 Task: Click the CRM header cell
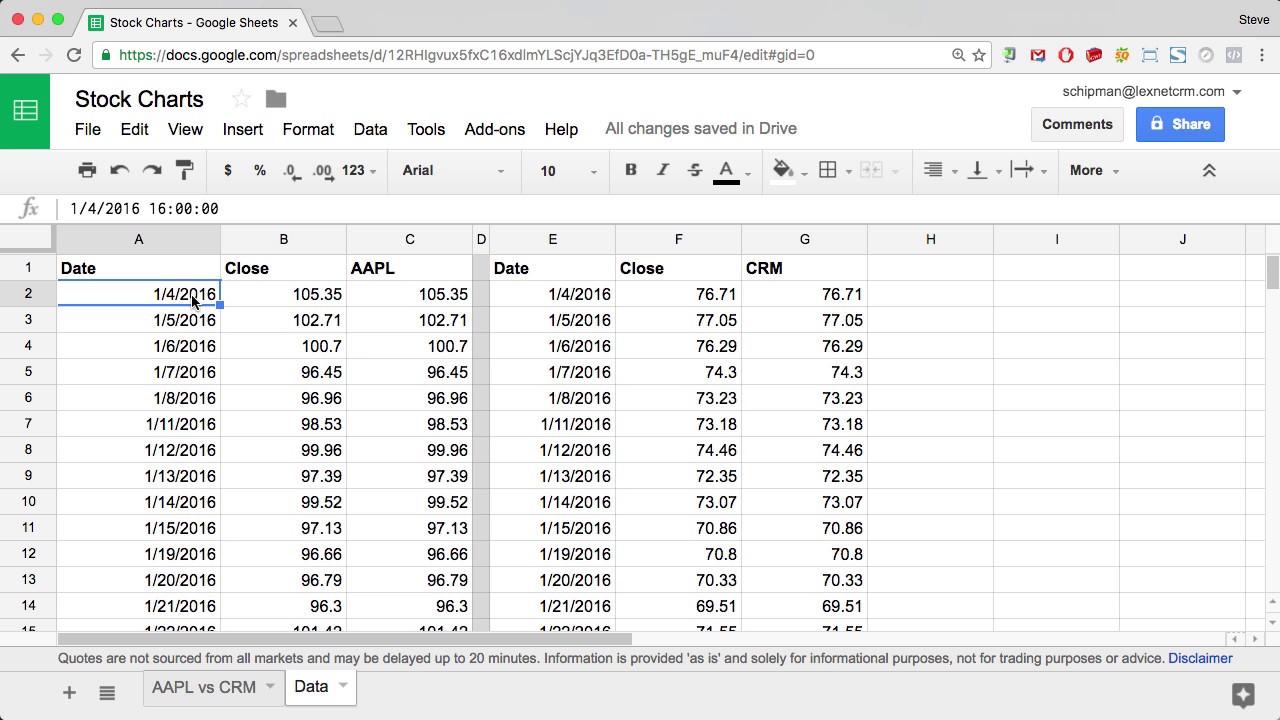(805, 268)
